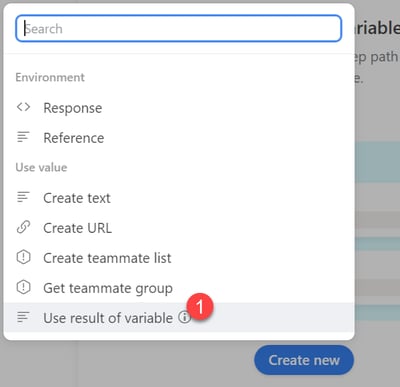Click the Create new button
400x387 pixels.
pos(304,360)
